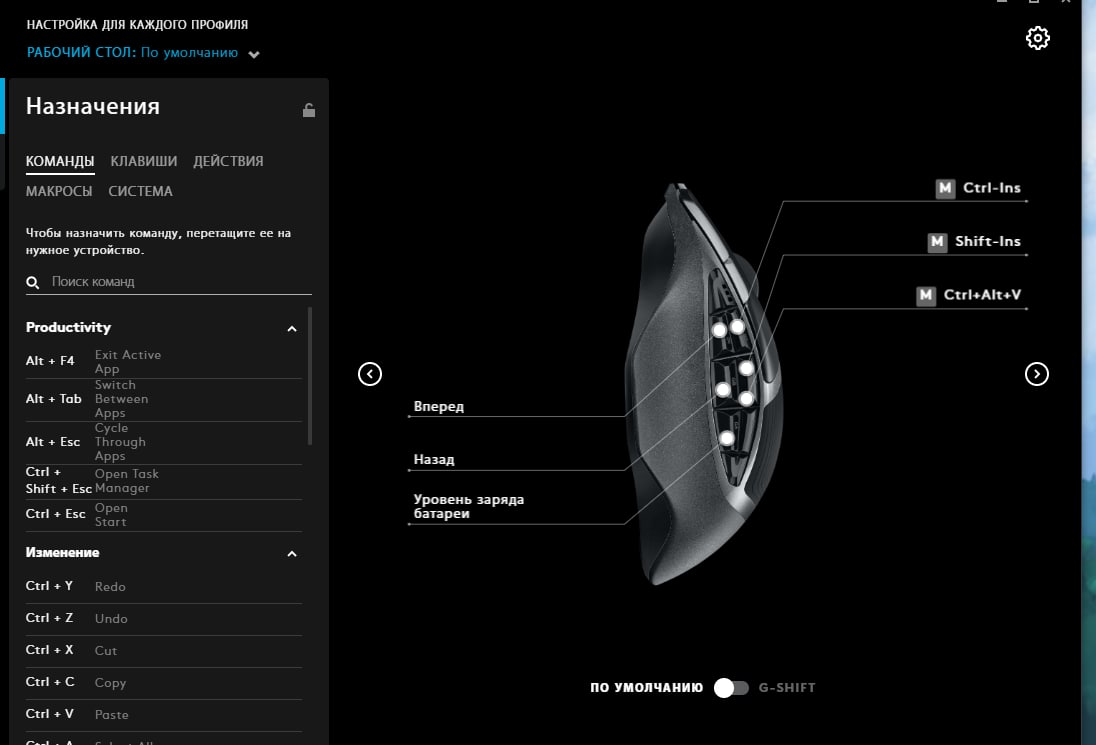1096x745 pixels.
Task: Select Alt + Tab Switch Between Apps command
Action: pos(164,399)
